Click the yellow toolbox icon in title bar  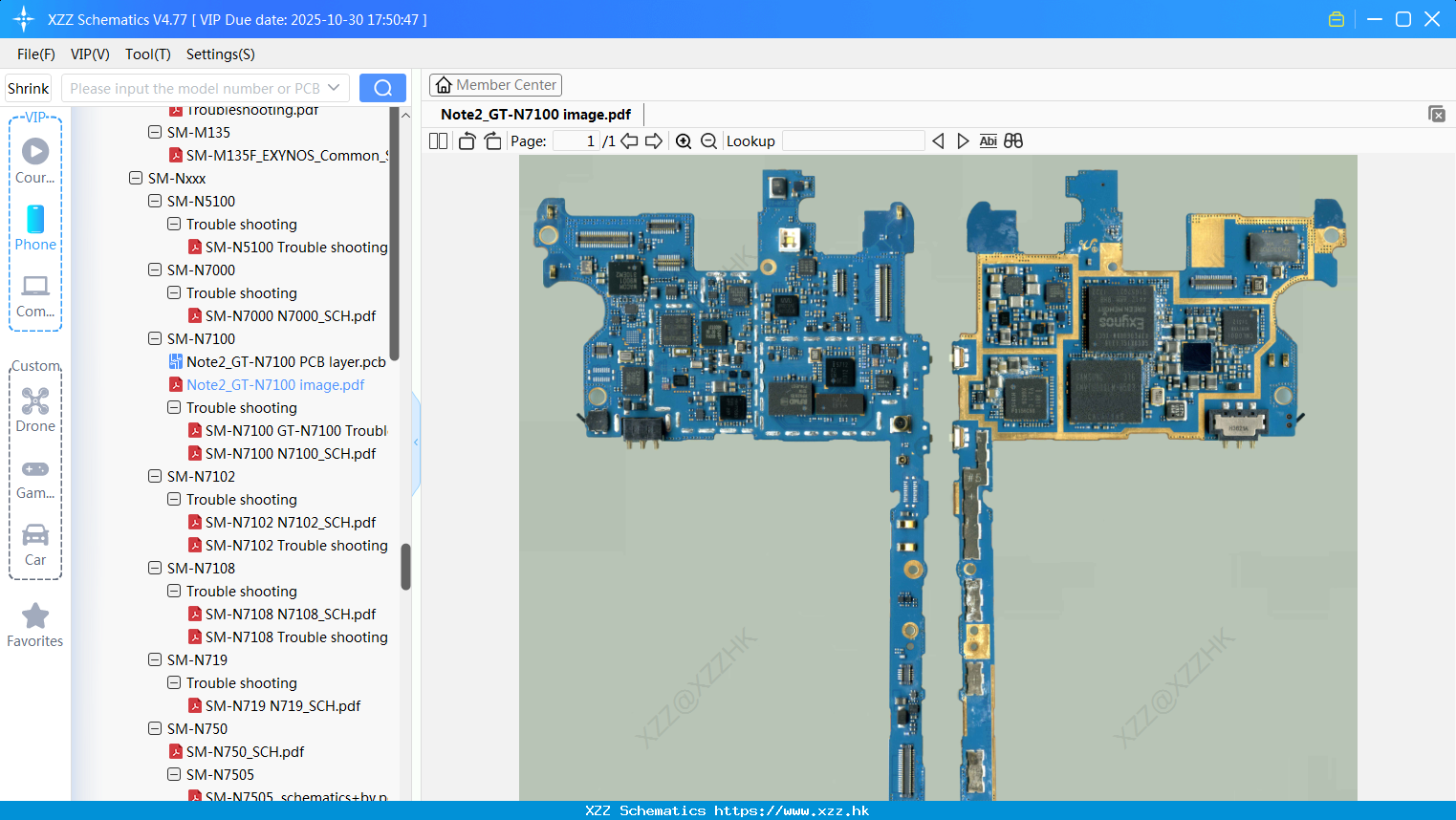1336,19
